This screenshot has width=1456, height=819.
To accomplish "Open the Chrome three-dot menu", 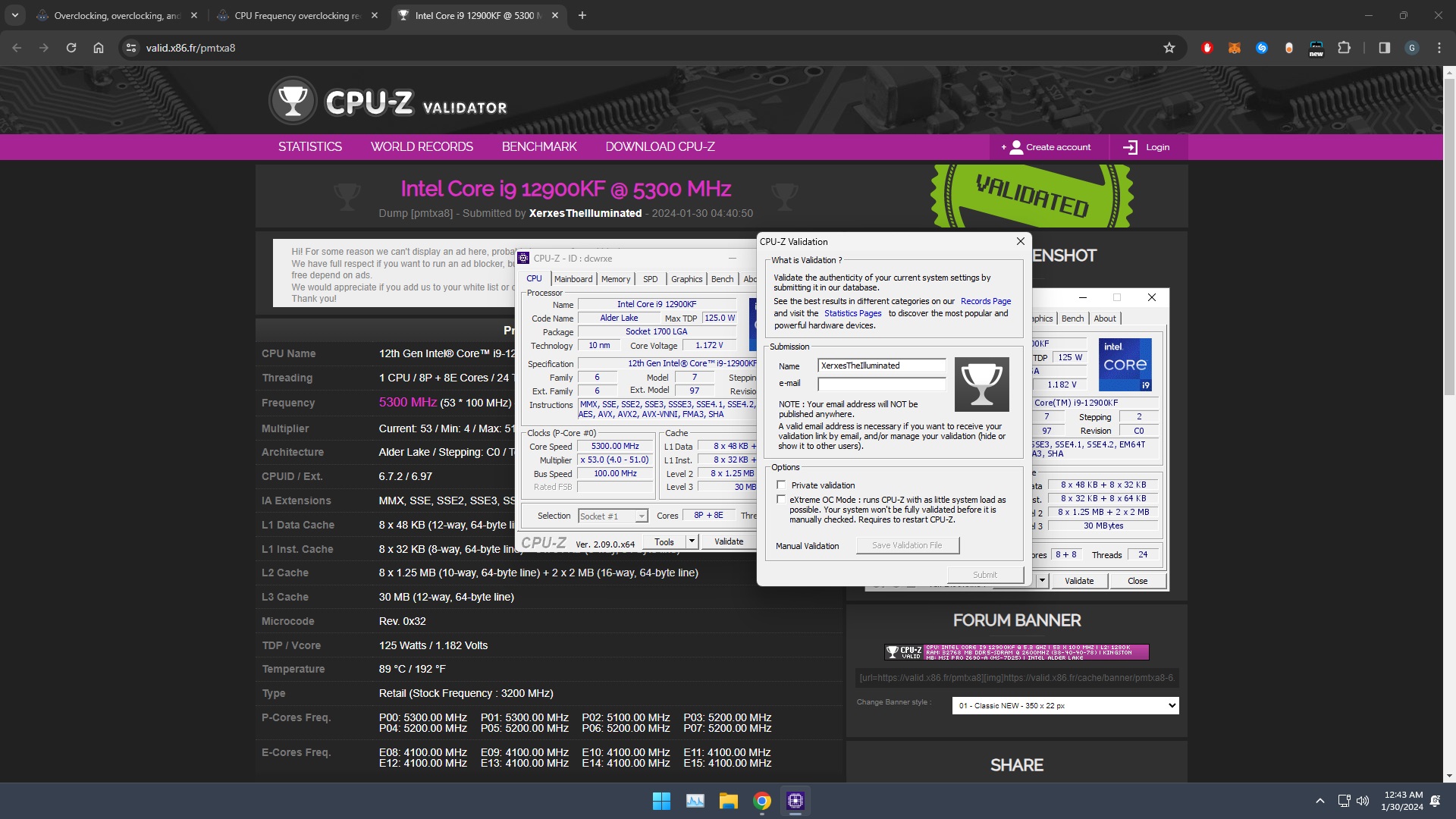I will (x=1439, y=48).
